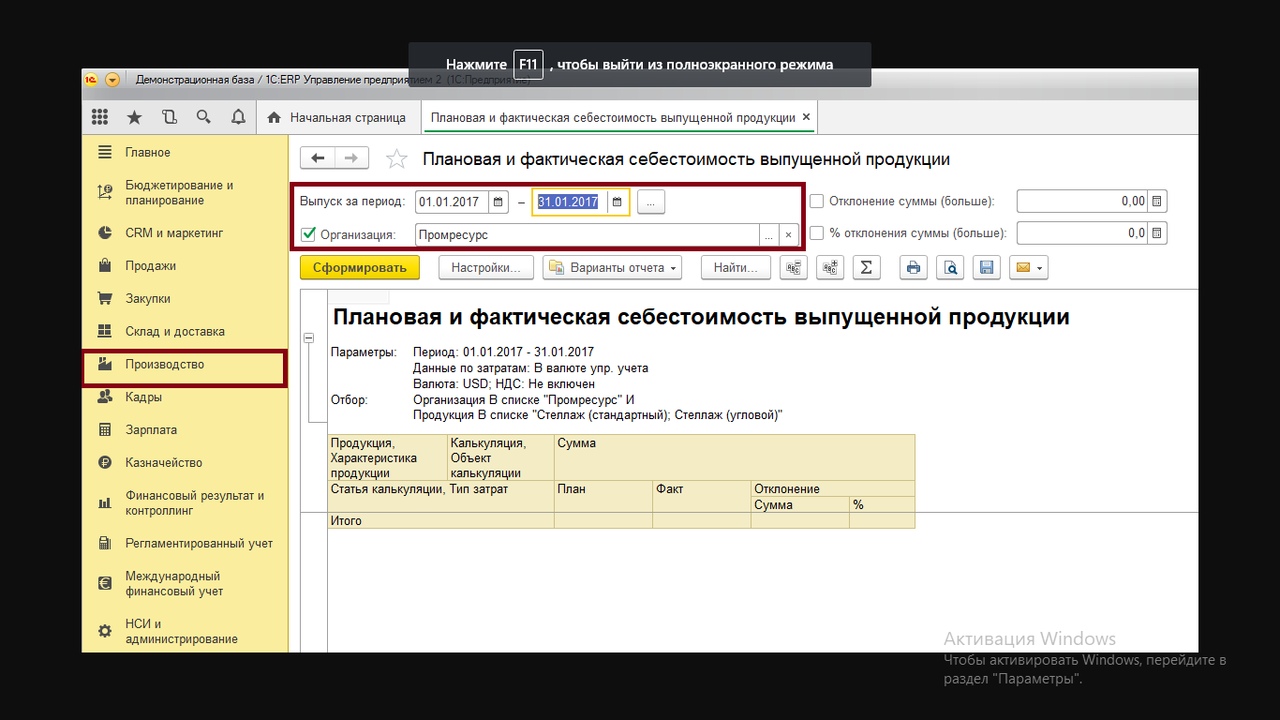Open notifications bell icon
Viewport: 1280px width, 720px height.
238,117
